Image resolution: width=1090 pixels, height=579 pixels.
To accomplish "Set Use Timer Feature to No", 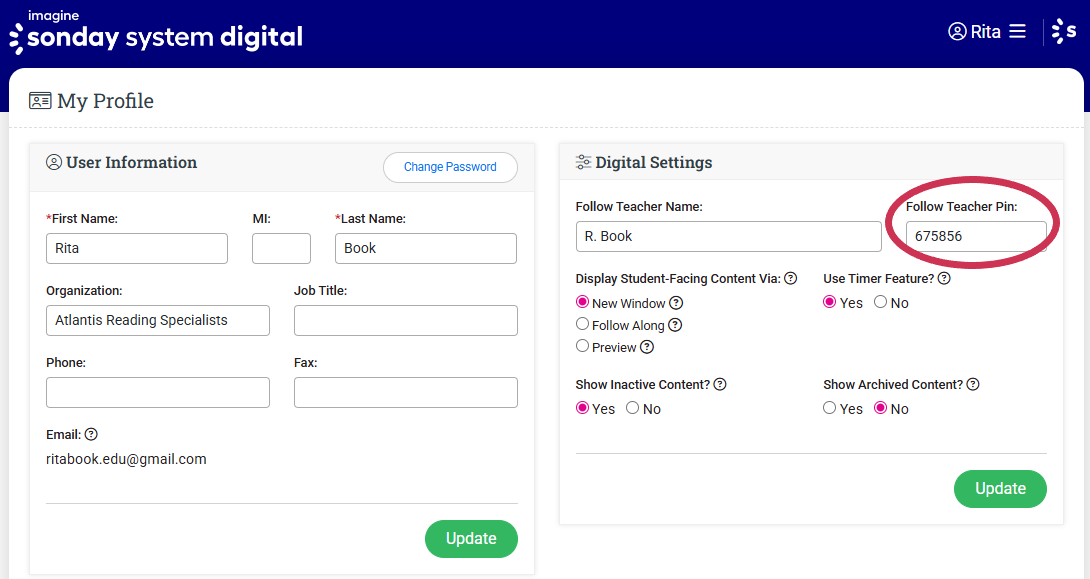I will [x=881, y=302].
